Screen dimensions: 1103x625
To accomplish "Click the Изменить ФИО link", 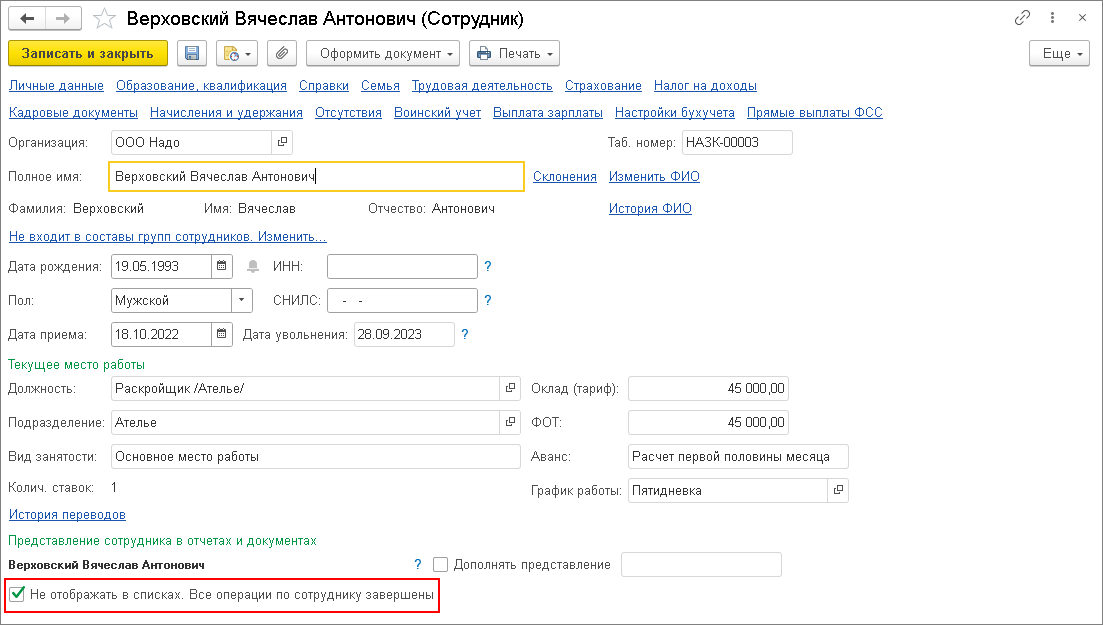I will click(654, 177).
